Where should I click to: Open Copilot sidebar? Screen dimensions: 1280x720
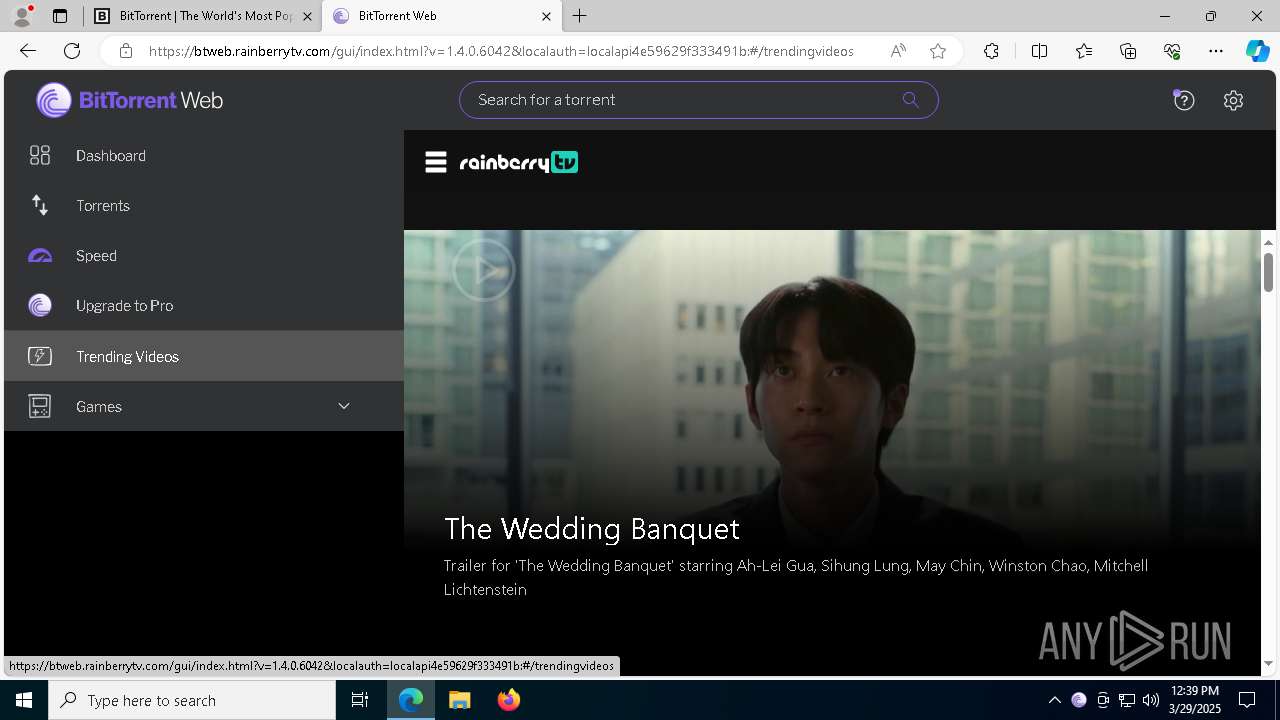[x=1257, y=51]
